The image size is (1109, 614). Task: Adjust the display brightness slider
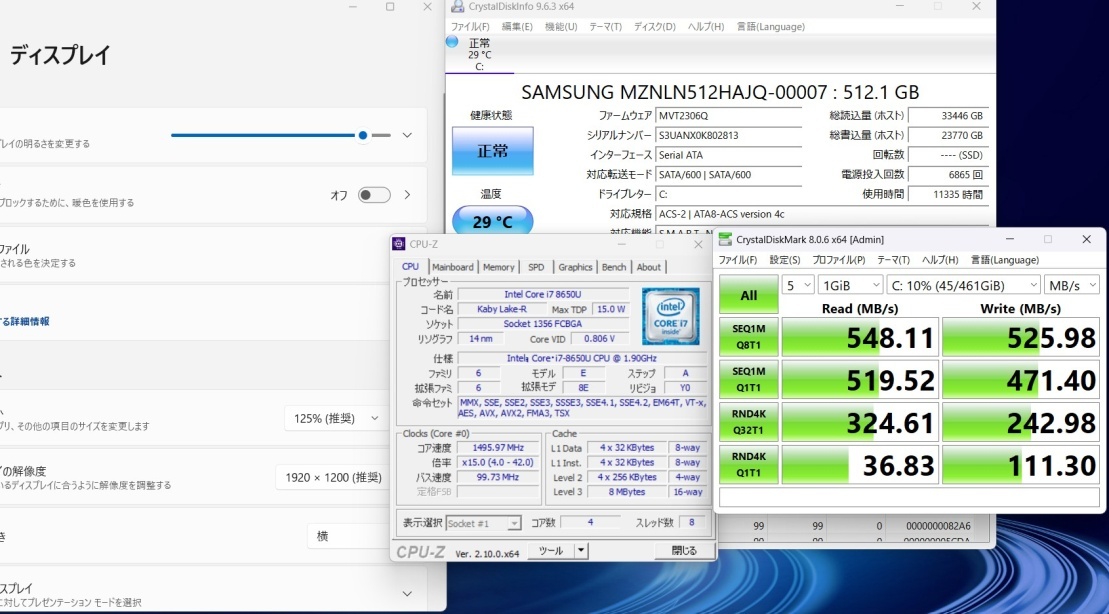(x=281, y=135)
